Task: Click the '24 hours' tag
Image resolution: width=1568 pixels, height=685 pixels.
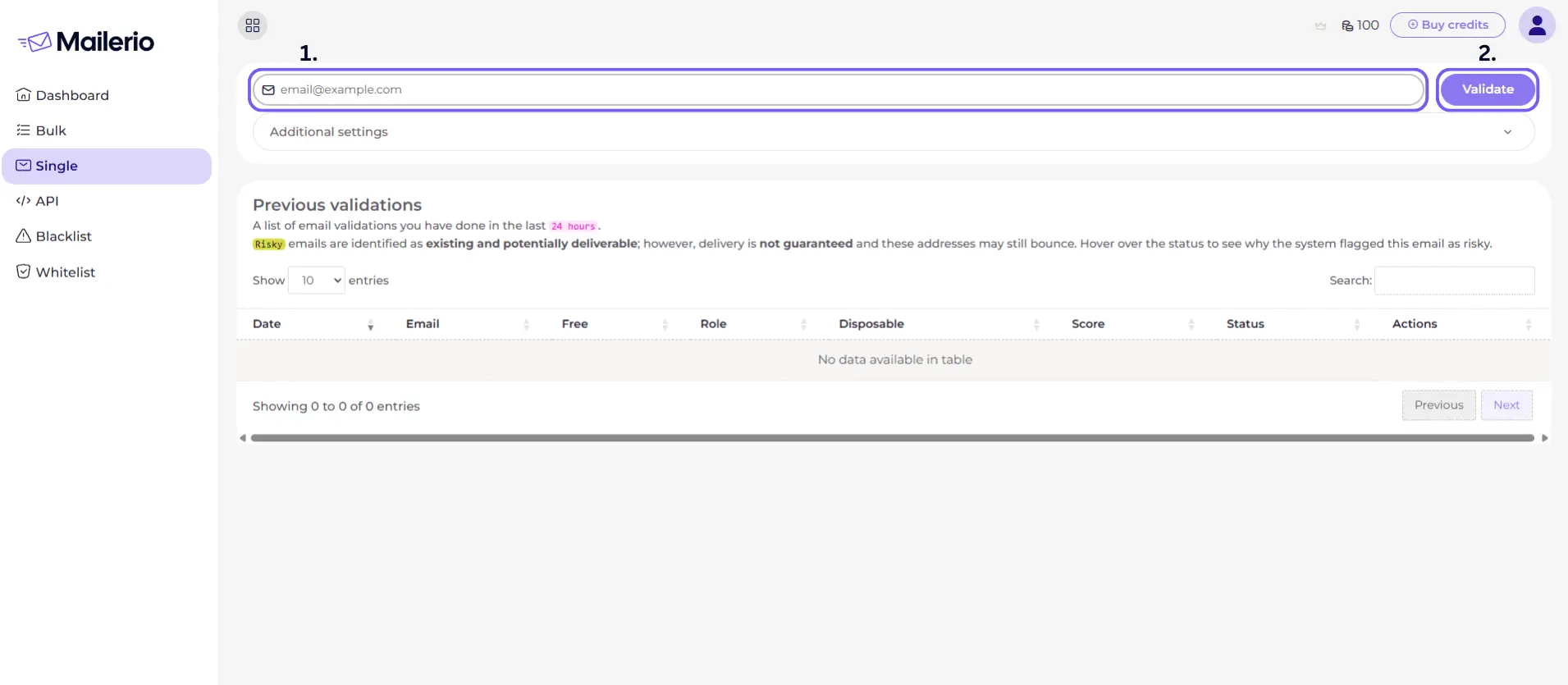Action: 574,226
